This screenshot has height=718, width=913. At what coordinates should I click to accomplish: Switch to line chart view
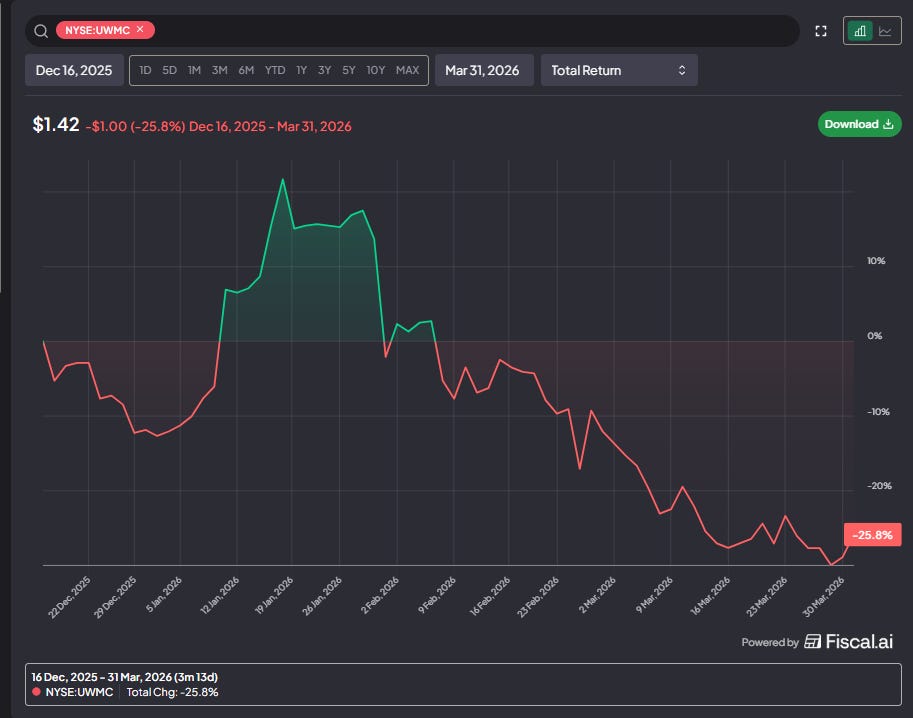pyautogui.click(x=885, y=31)
